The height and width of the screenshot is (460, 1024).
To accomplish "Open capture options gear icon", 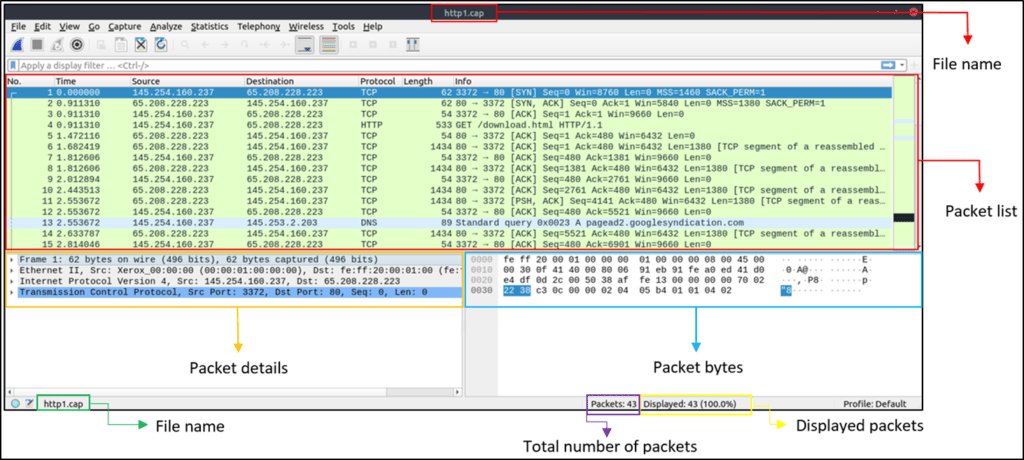I will coord(77,45).
